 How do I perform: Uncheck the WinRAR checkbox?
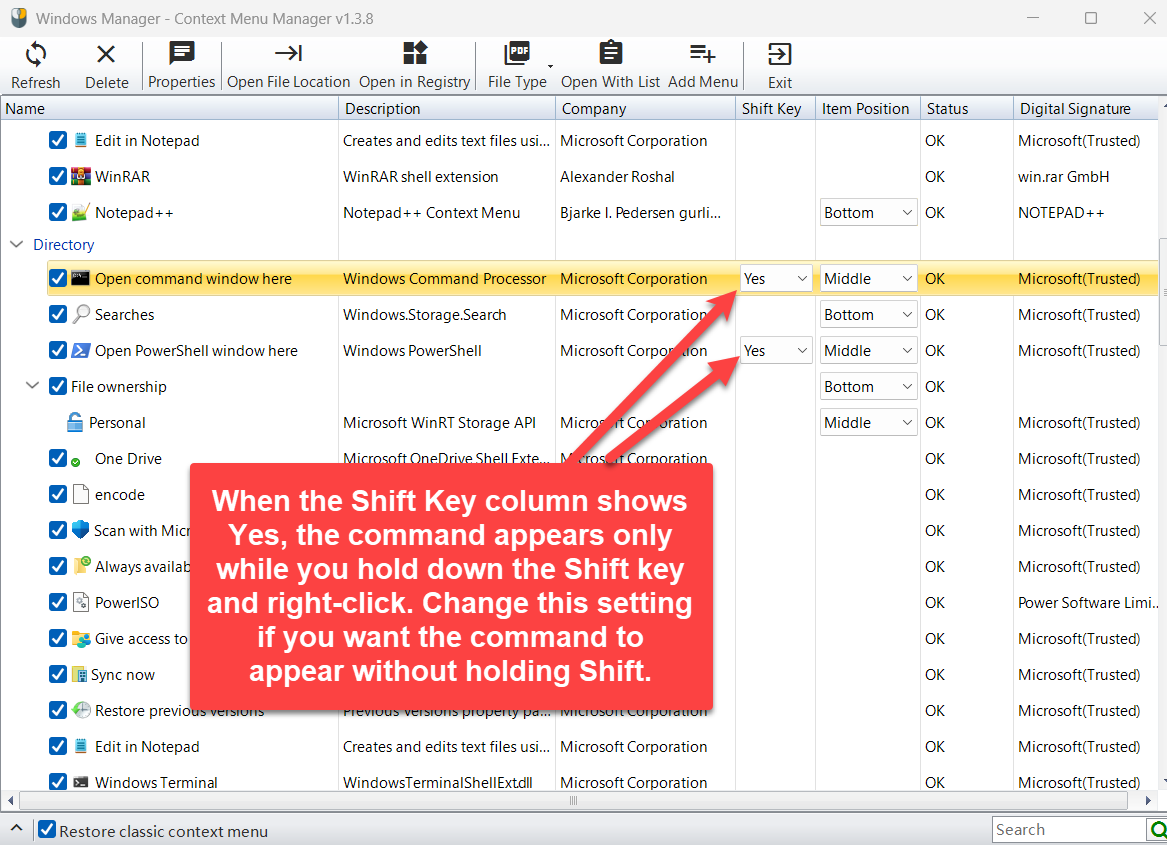click(57, 176)
